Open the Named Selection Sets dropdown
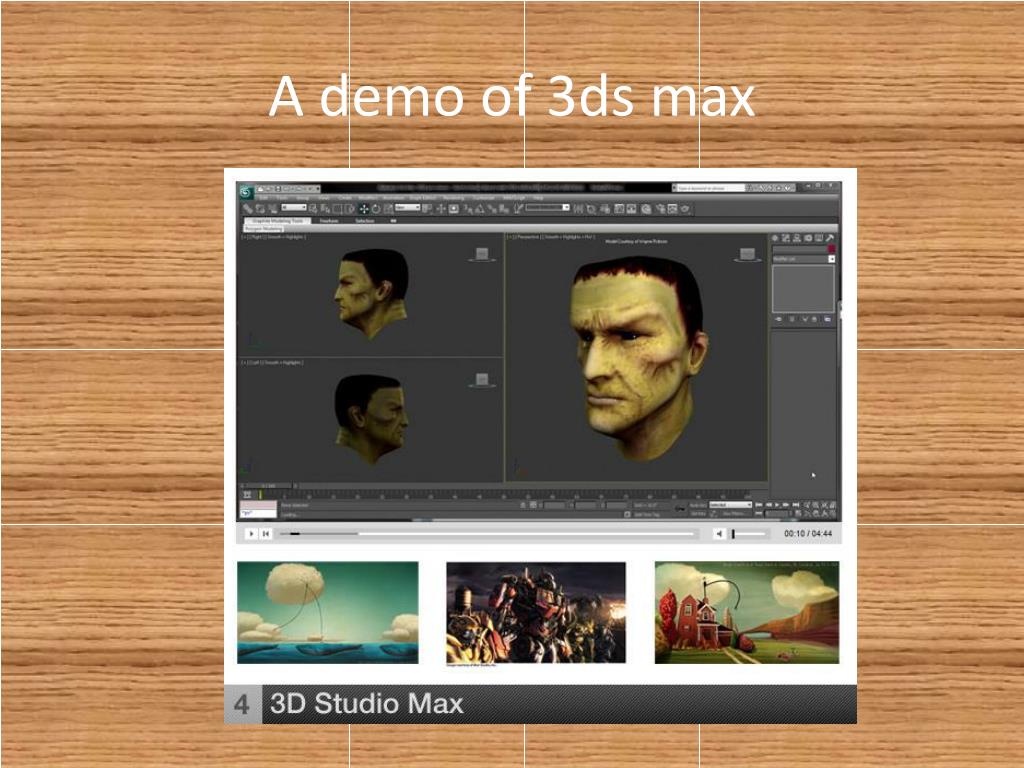This screenshot has width=1024, height=768. point(548,208)
